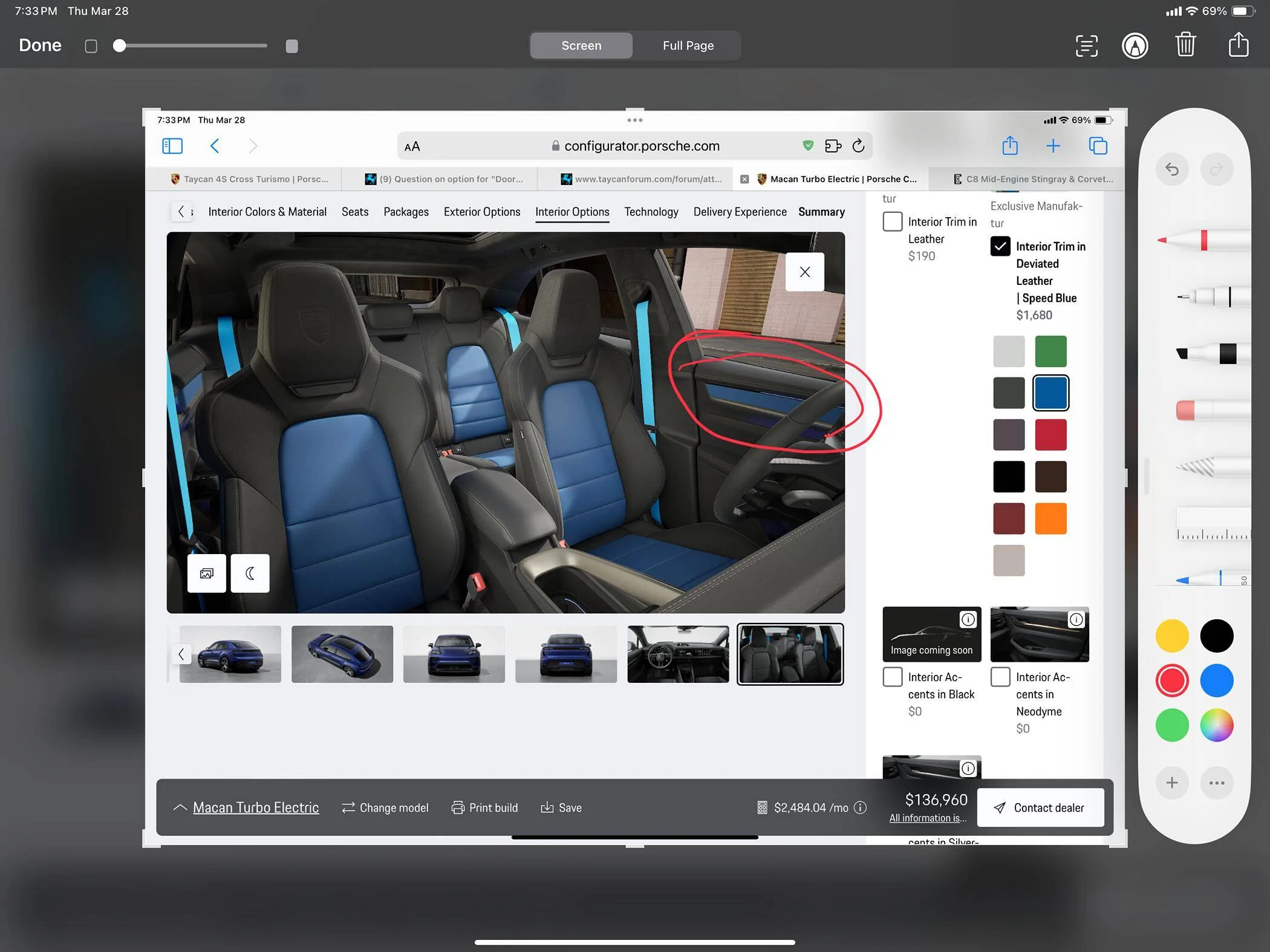Select top-down exterior view thumbnail

pos(342,654)
